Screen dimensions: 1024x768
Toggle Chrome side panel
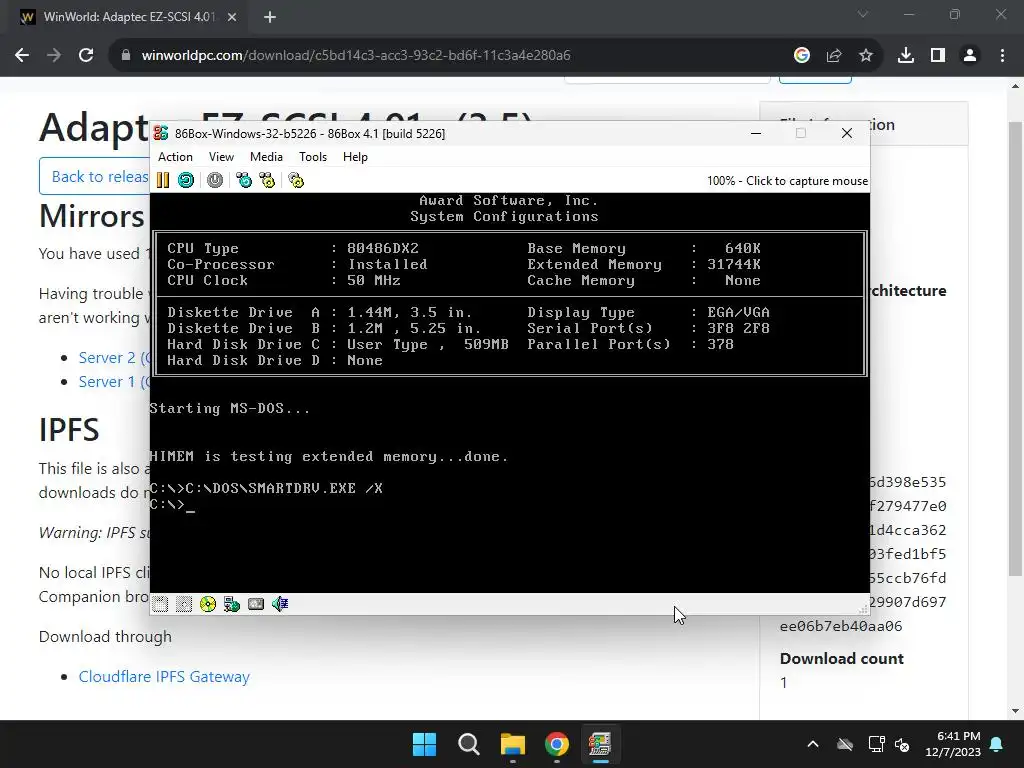click(x=938, y=56)
